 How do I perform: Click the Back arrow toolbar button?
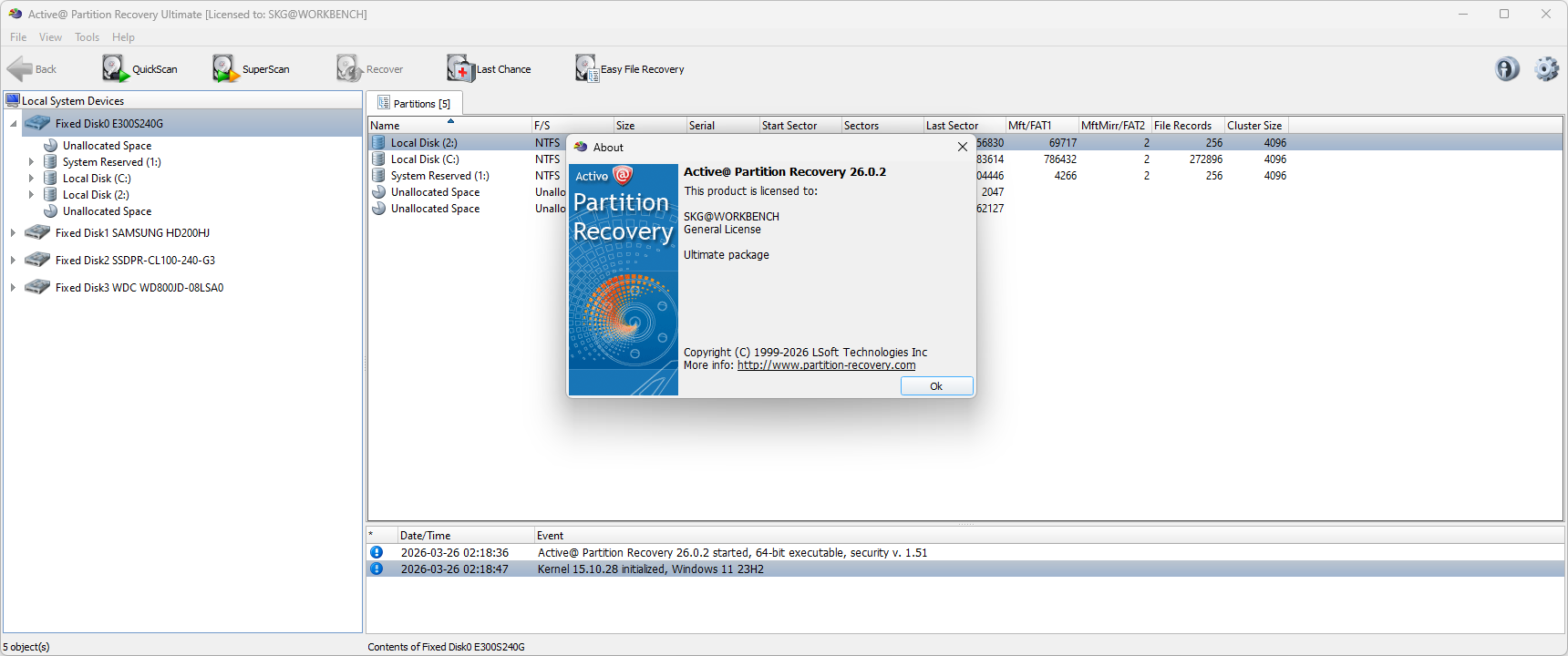pyautogui.click(x=32, y=69)
